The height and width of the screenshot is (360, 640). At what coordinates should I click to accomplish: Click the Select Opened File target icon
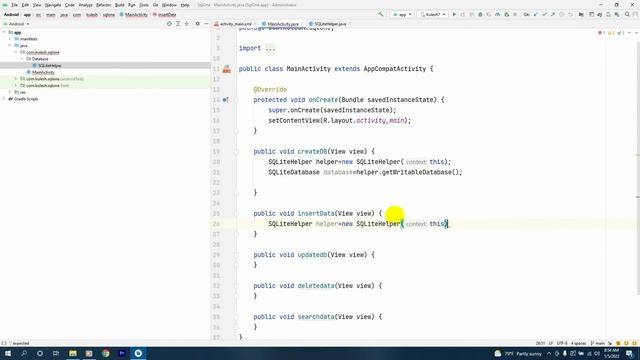[169, 24]
